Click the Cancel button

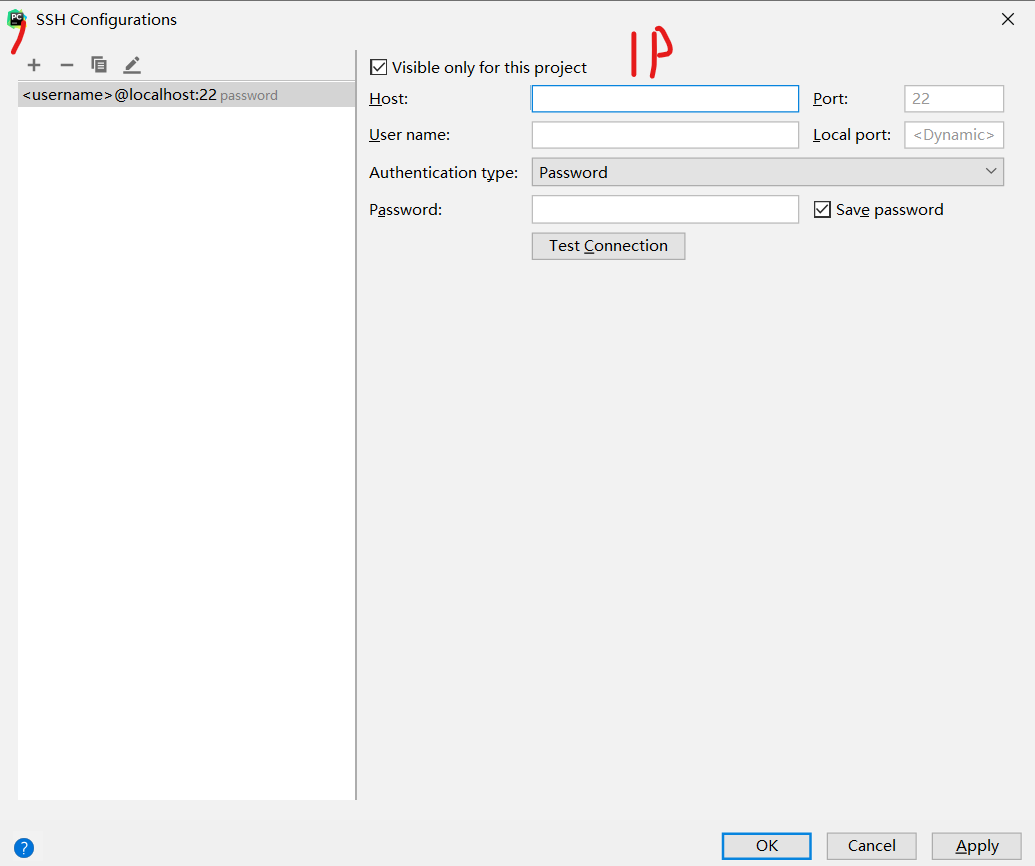[871, 846]
